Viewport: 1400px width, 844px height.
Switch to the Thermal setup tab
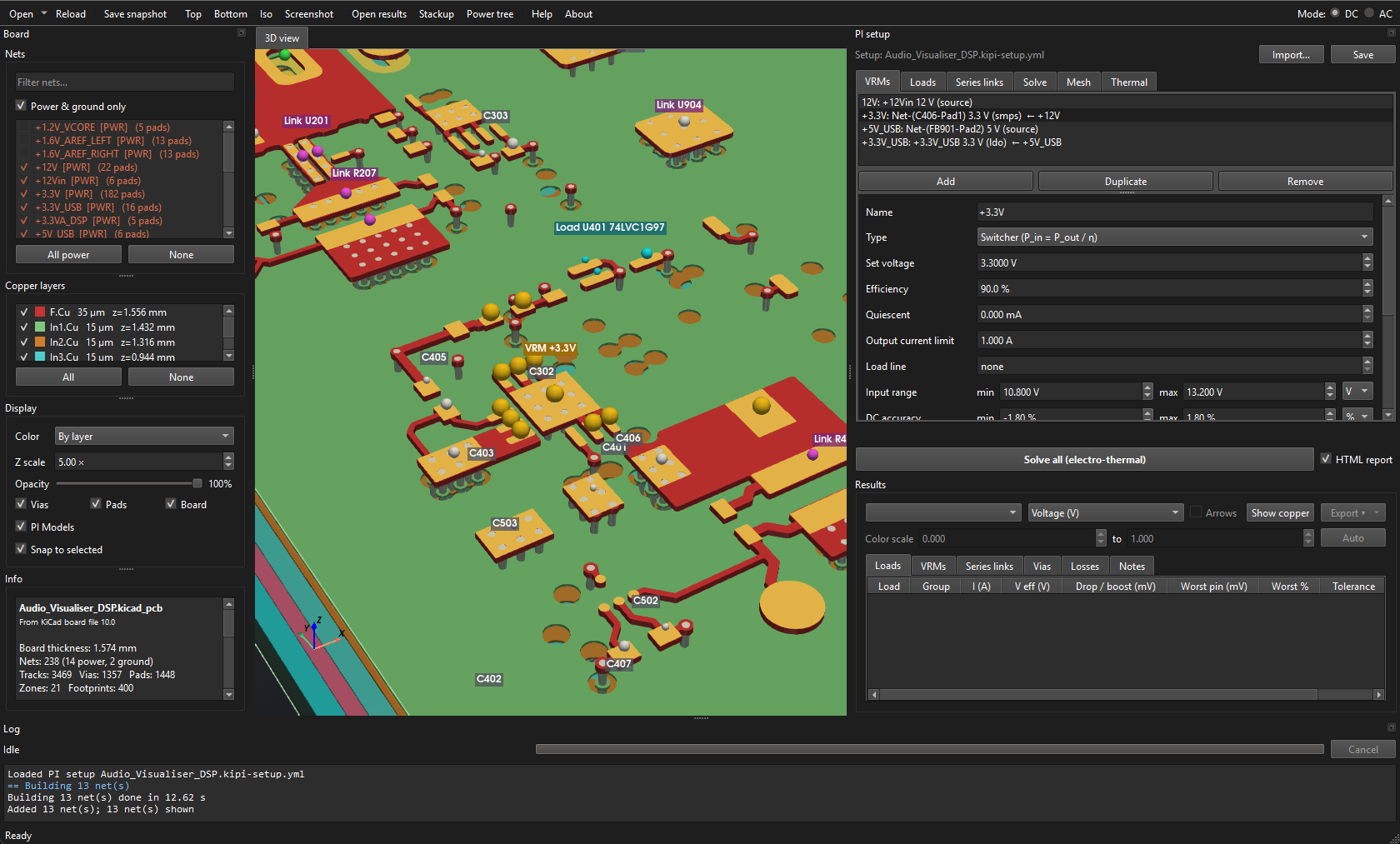(x=1129, y=82)
